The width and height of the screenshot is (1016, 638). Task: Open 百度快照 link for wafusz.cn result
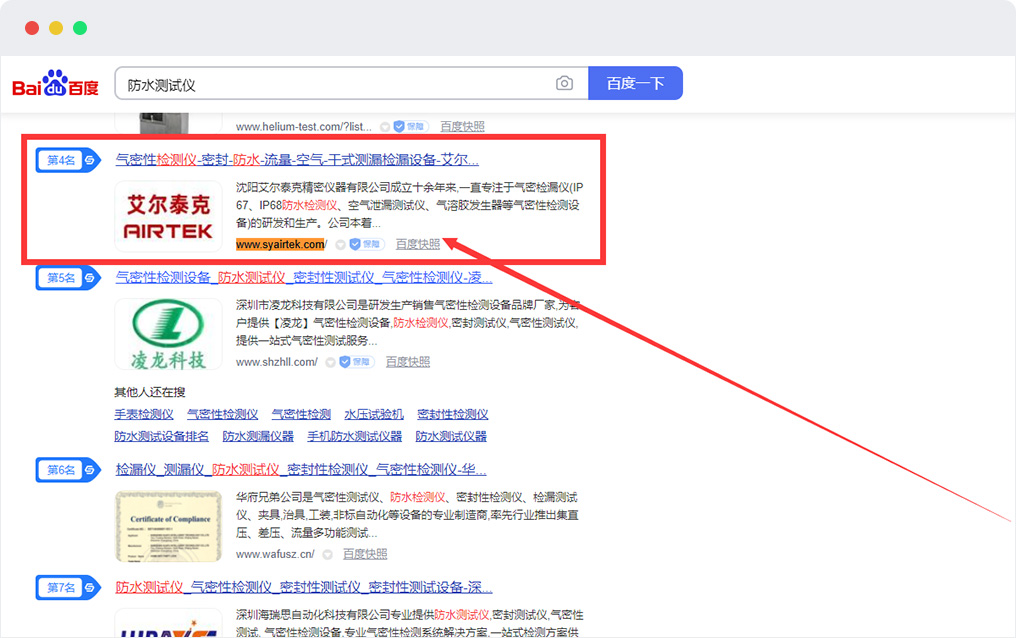coord(365,554)
